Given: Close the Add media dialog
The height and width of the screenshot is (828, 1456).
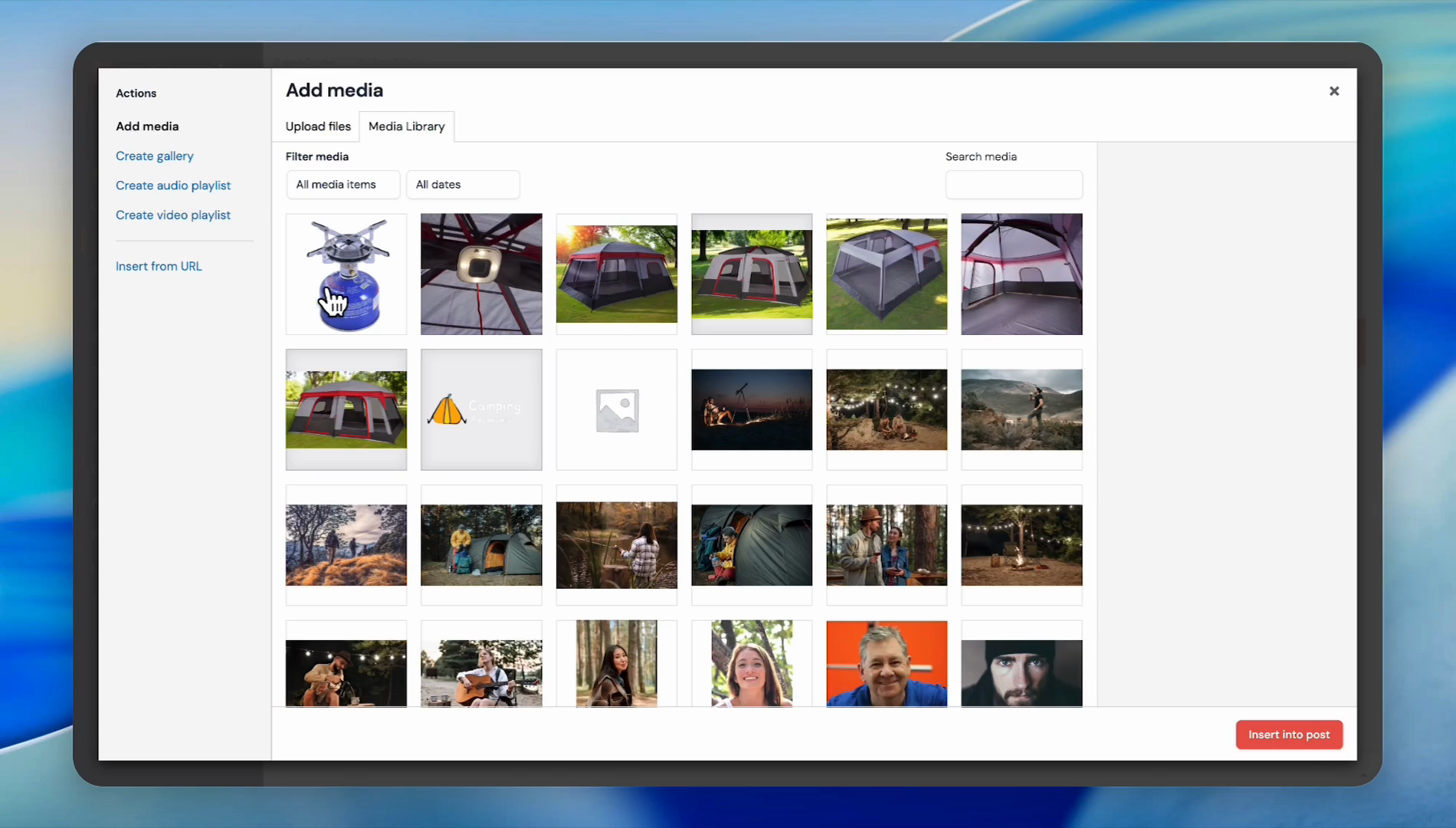Looking at the screenshot, I should [1334, 91].
